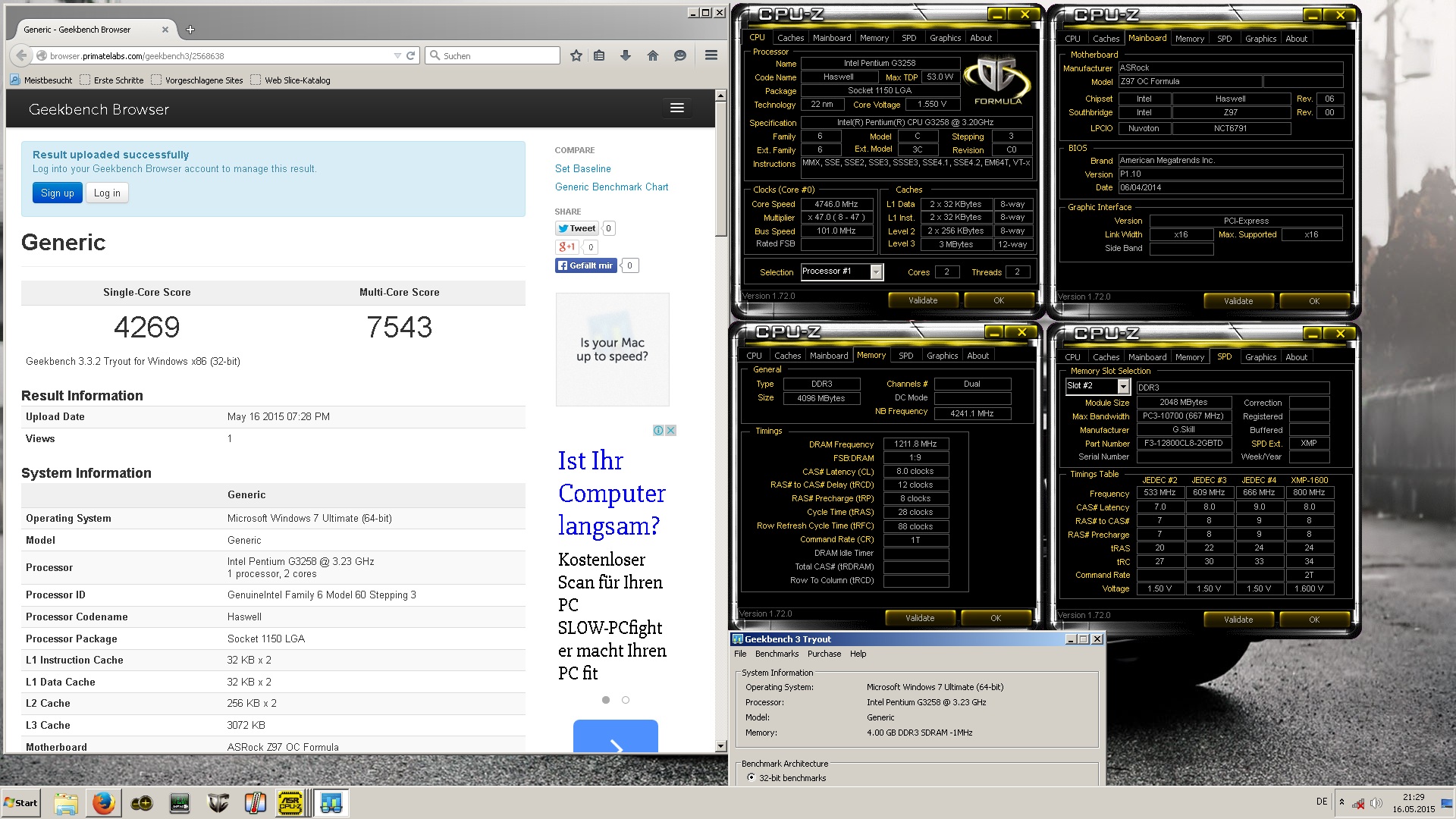Open Windows Explorer from the taskbar
This screenshot has width=1456, height=819.
pos(66,803)
